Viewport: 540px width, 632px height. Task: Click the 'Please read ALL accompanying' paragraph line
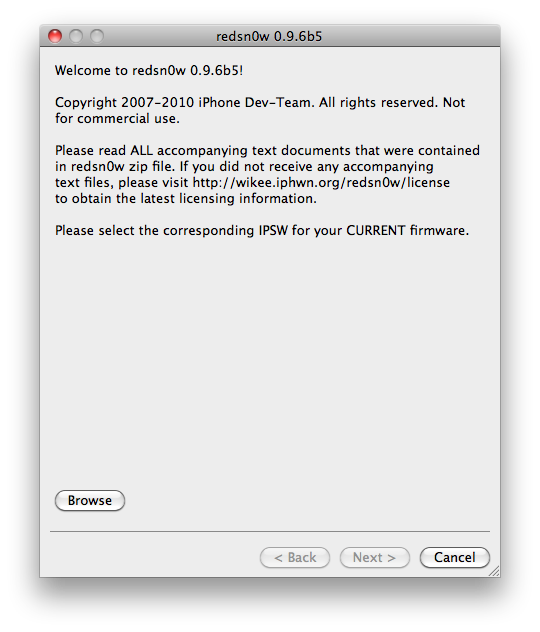tap(267, 150)
